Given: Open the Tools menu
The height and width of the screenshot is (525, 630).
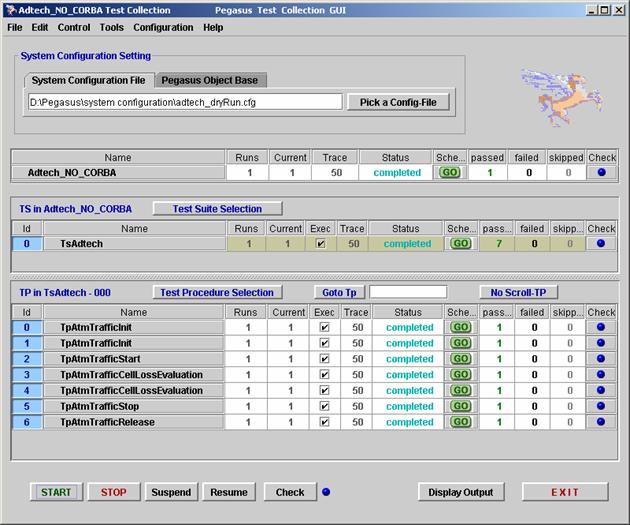Looking at the screenshot, I should point(112,27).
